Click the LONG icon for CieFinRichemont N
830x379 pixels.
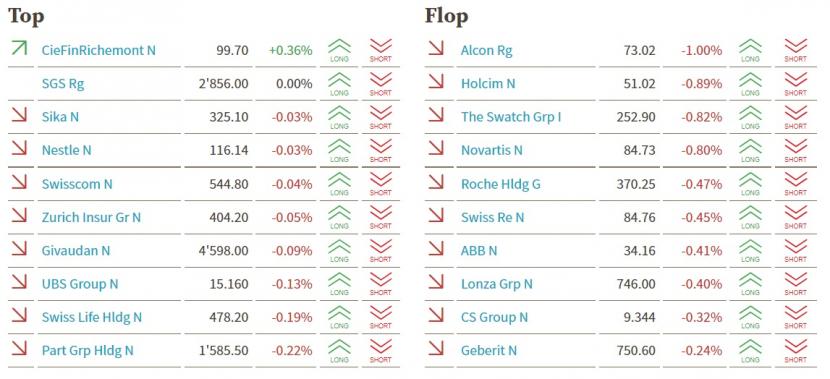click(339, 50)
